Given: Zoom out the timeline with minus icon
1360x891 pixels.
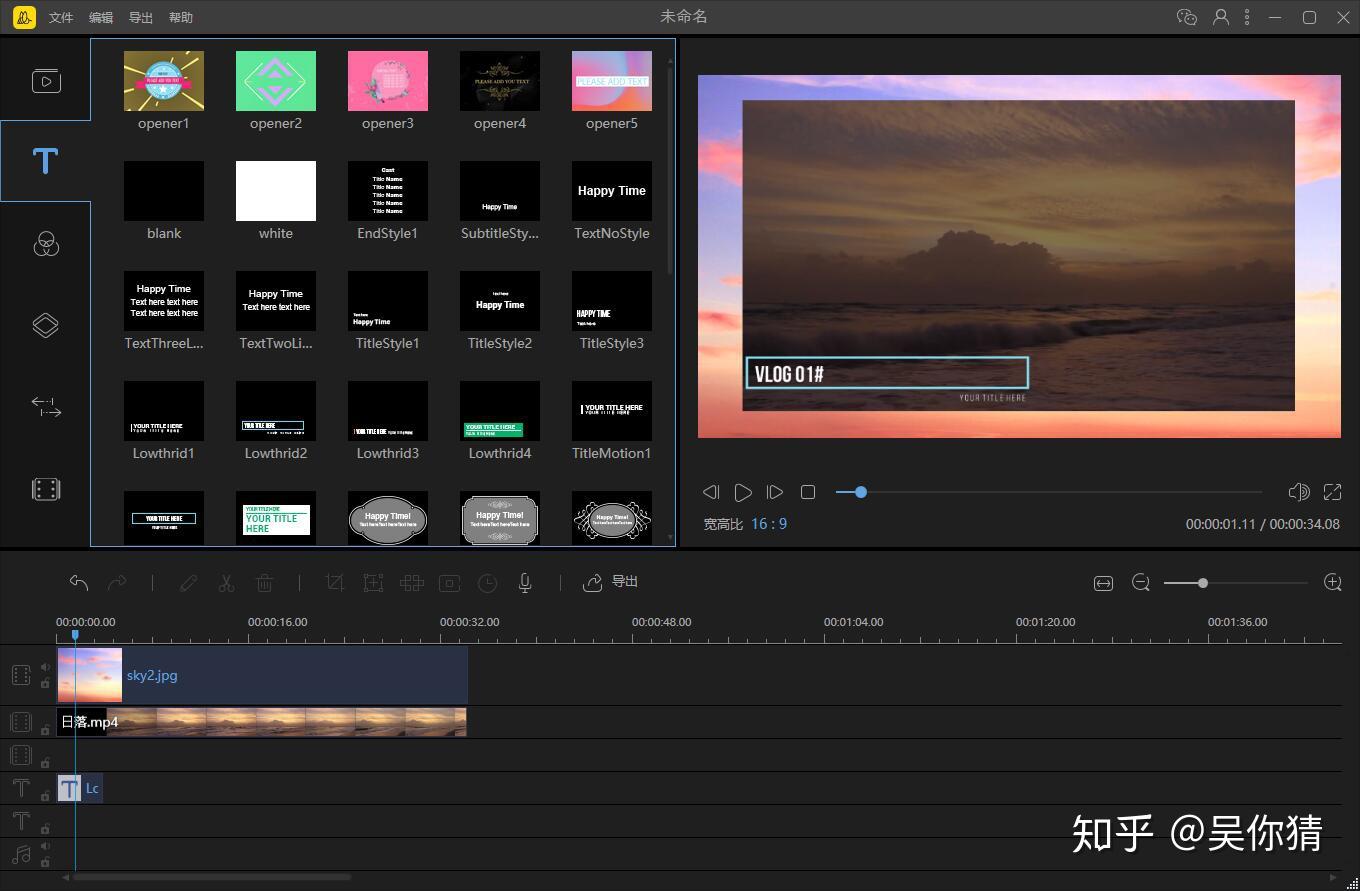Looking at the screenshot, I should [1141, 582].
